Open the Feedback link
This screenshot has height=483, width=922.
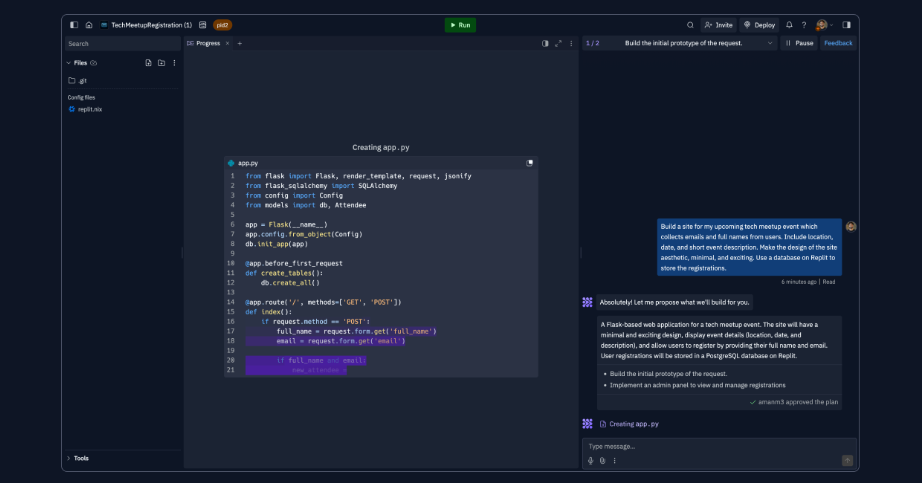(x=838, y=43)
